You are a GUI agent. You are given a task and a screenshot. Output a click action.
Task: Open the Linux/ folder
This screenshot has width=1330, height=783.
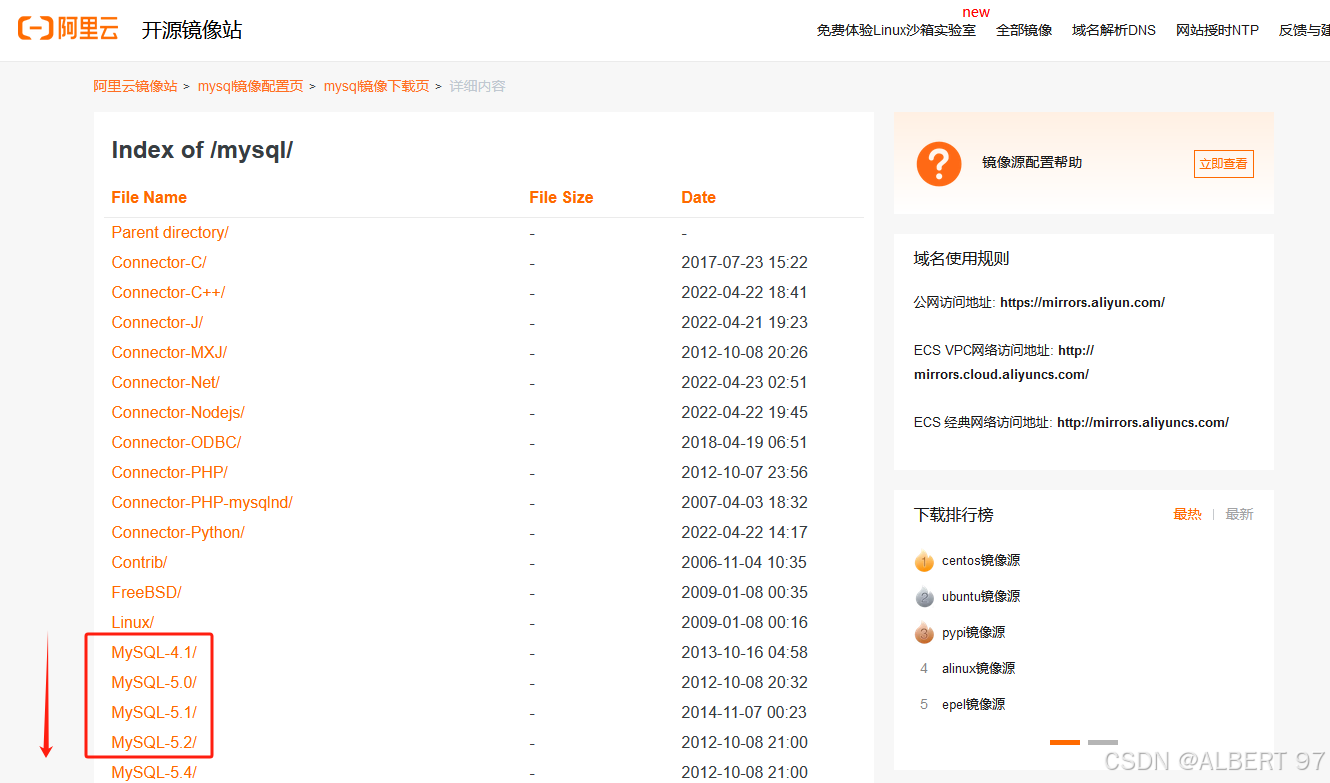[x=133, y=622]
